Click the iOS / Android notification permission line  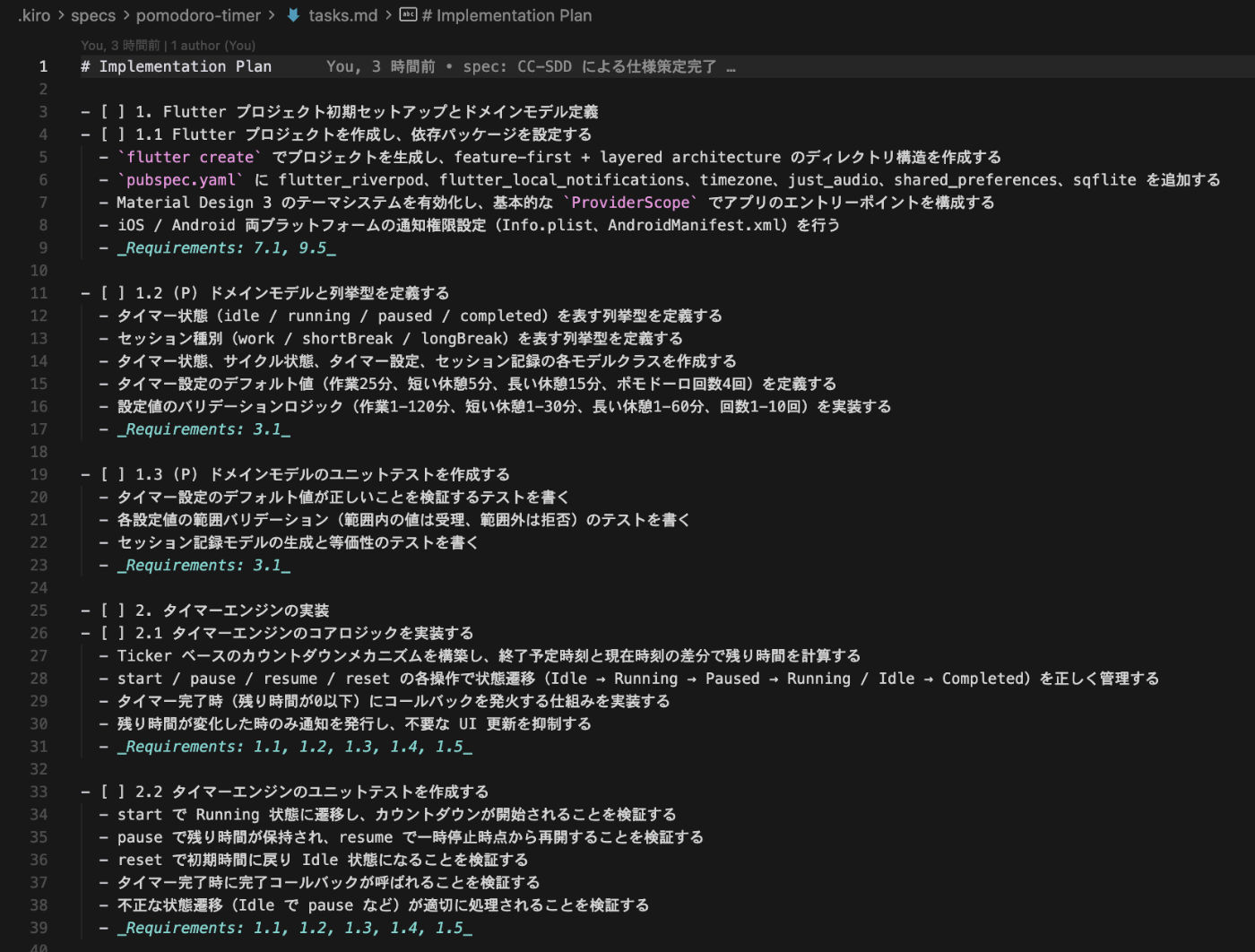coord(470,225)
